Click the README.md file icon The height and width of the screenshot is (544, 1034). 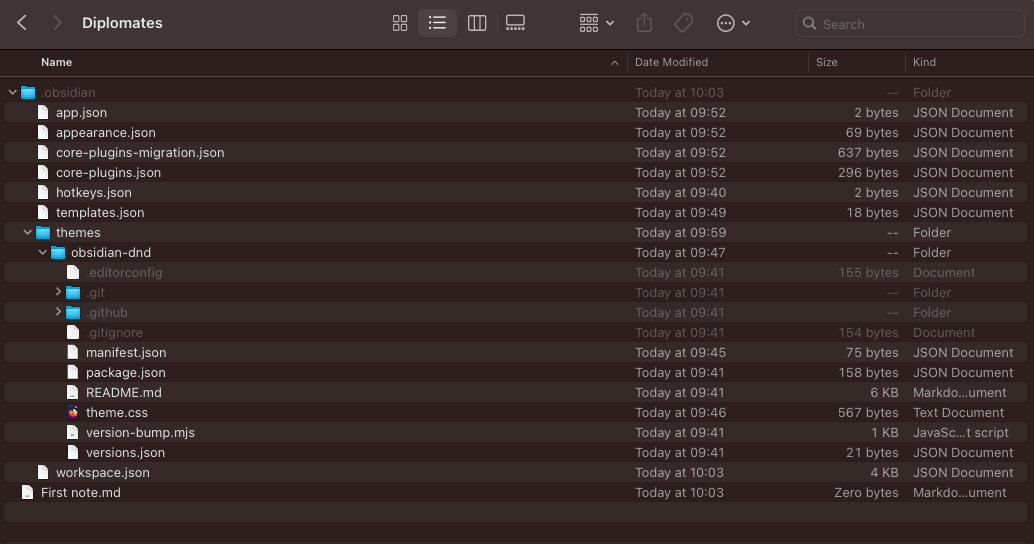click(73, 392)
